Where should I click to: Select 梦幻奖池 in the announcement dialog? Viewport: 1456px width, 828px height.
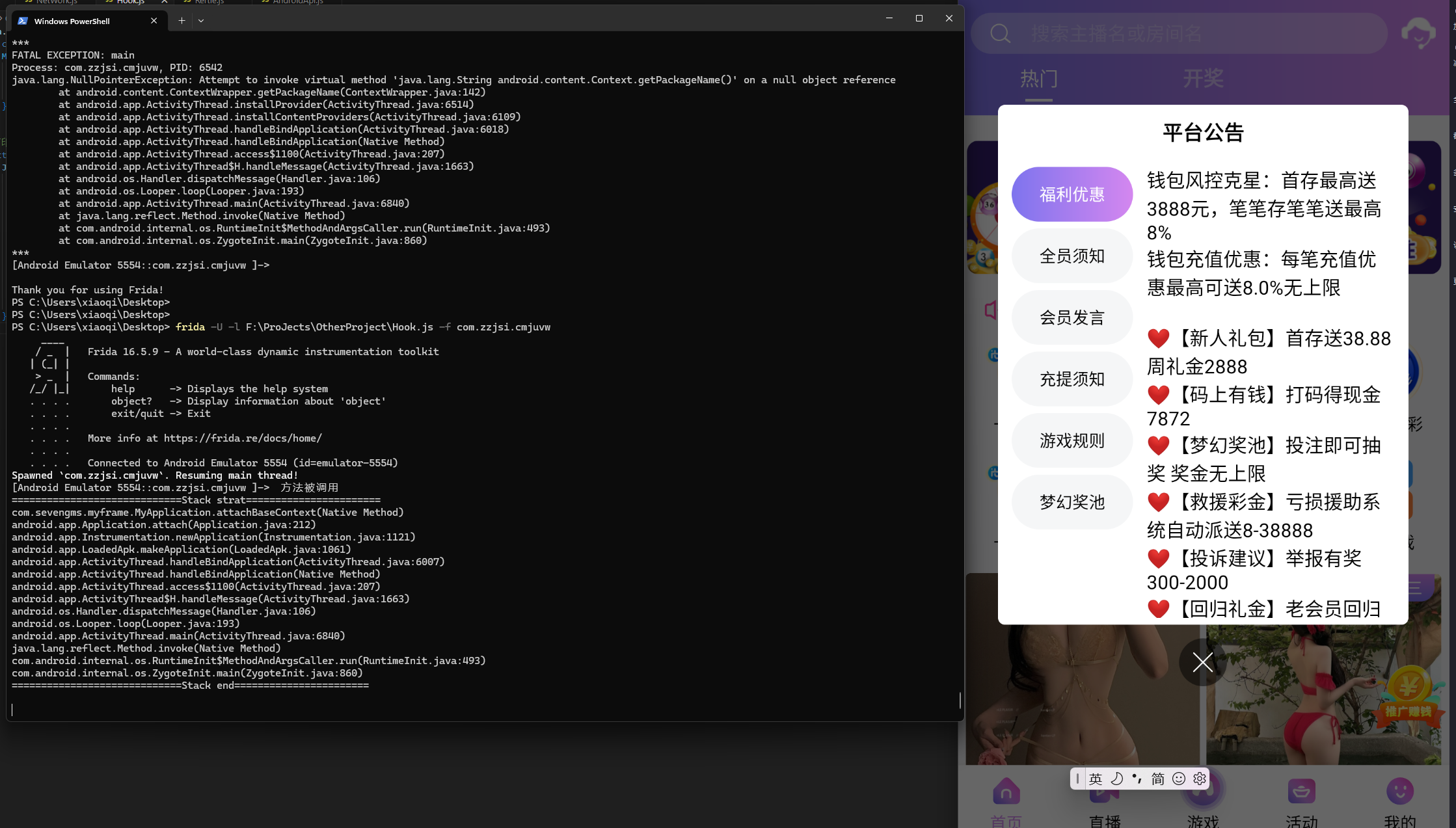pos(1072,502)
